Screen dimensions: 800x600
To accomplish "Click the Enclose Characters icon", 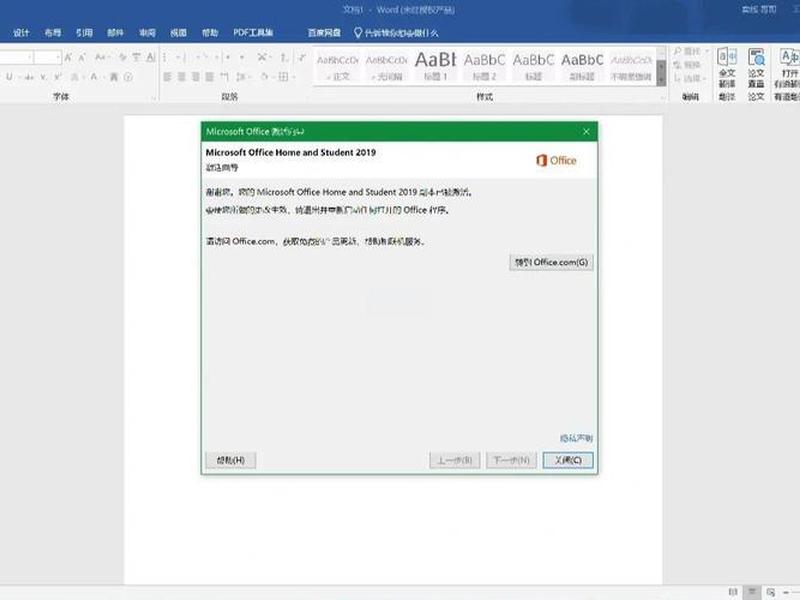I will [x=129, y=77].
